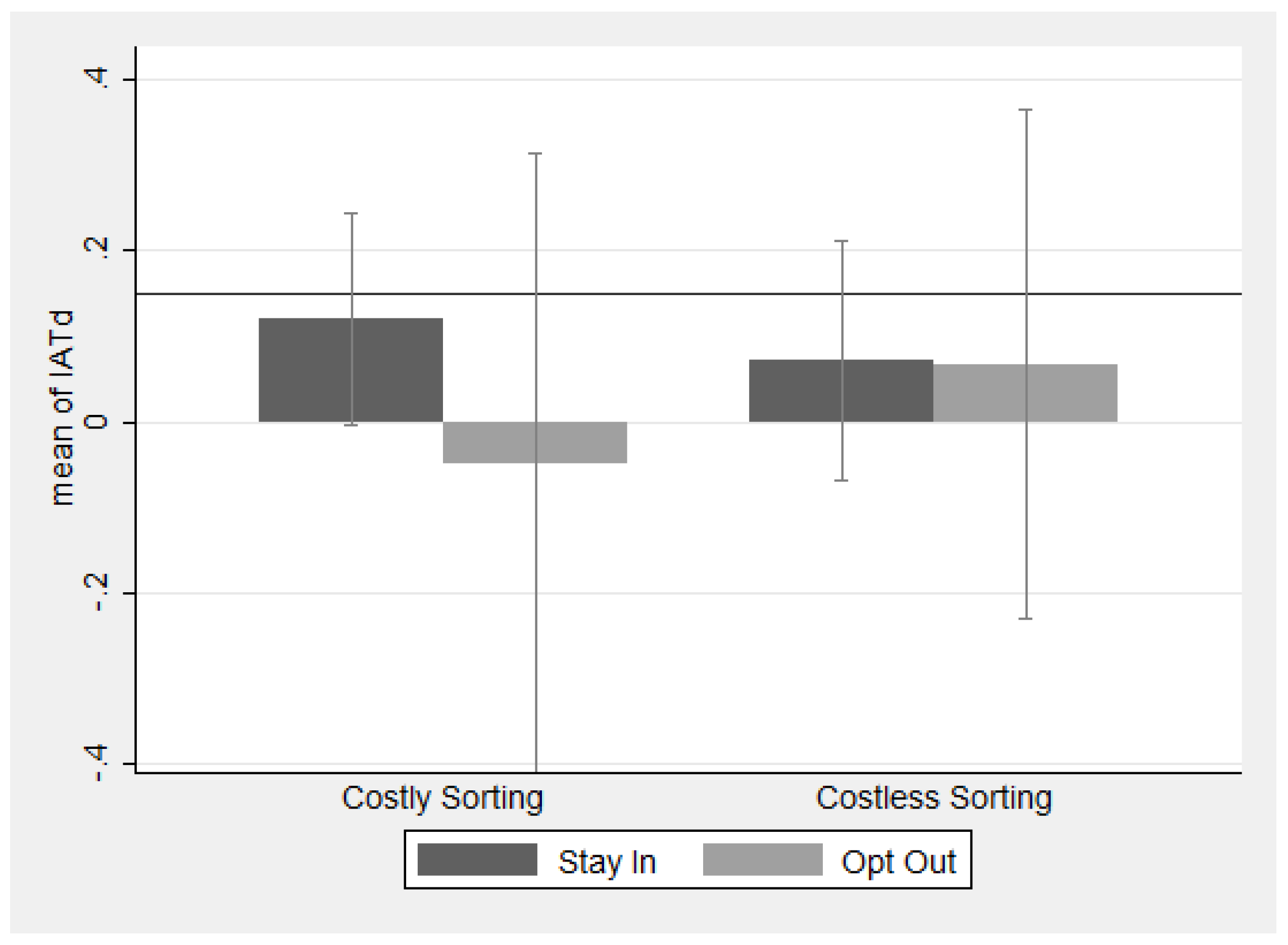This screenshot has width=1288, height=945.
Task: Click the dark gray Stay In legend swatch
Action: [x=477, y=859]
